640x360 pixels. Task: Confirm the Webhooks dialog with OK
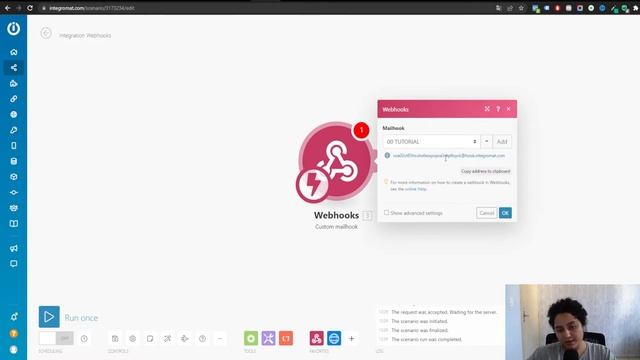505,213
